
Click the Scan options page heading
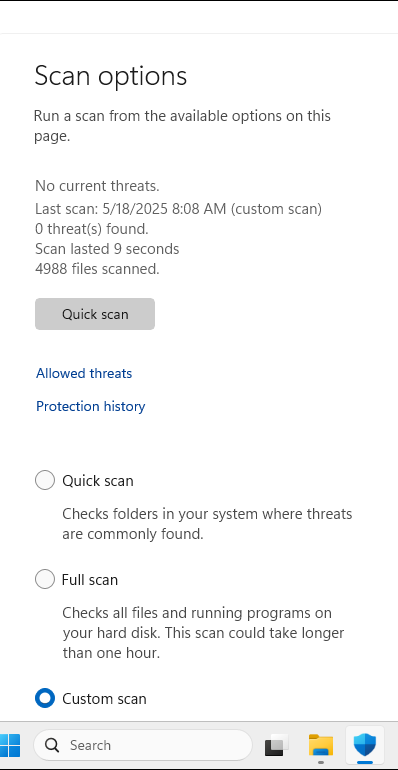pos(111,76)
